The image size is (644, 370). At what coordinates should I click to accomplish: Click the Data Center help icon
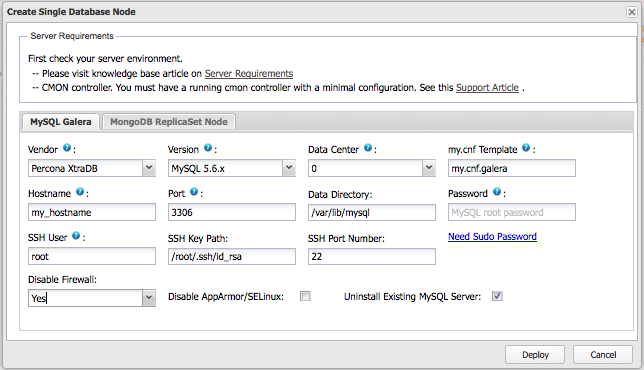click(368, 148)
